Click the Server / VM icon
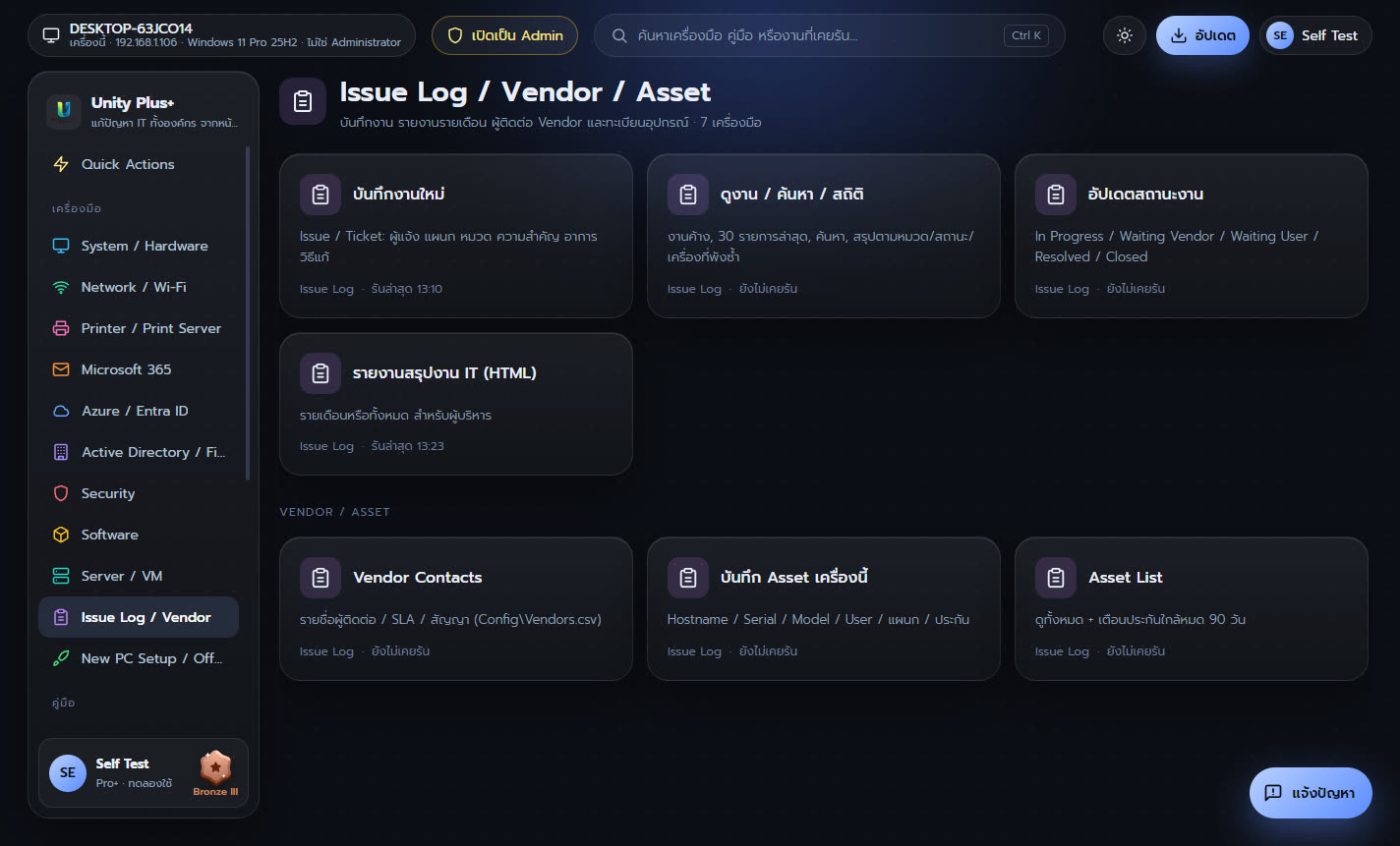The height and width of the screenshot is (846, 1400). pyautogui.click(x=61, y=576)
